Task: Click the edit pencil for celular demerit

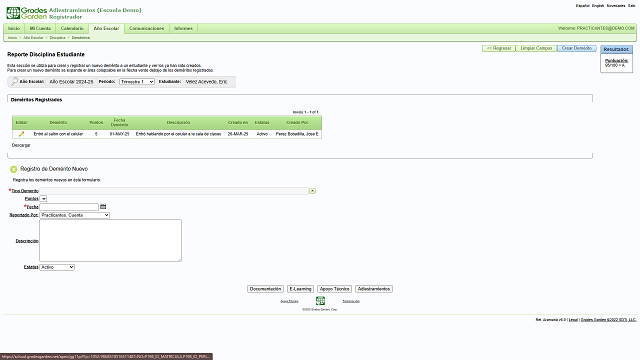Action: (x=21, y=134)
